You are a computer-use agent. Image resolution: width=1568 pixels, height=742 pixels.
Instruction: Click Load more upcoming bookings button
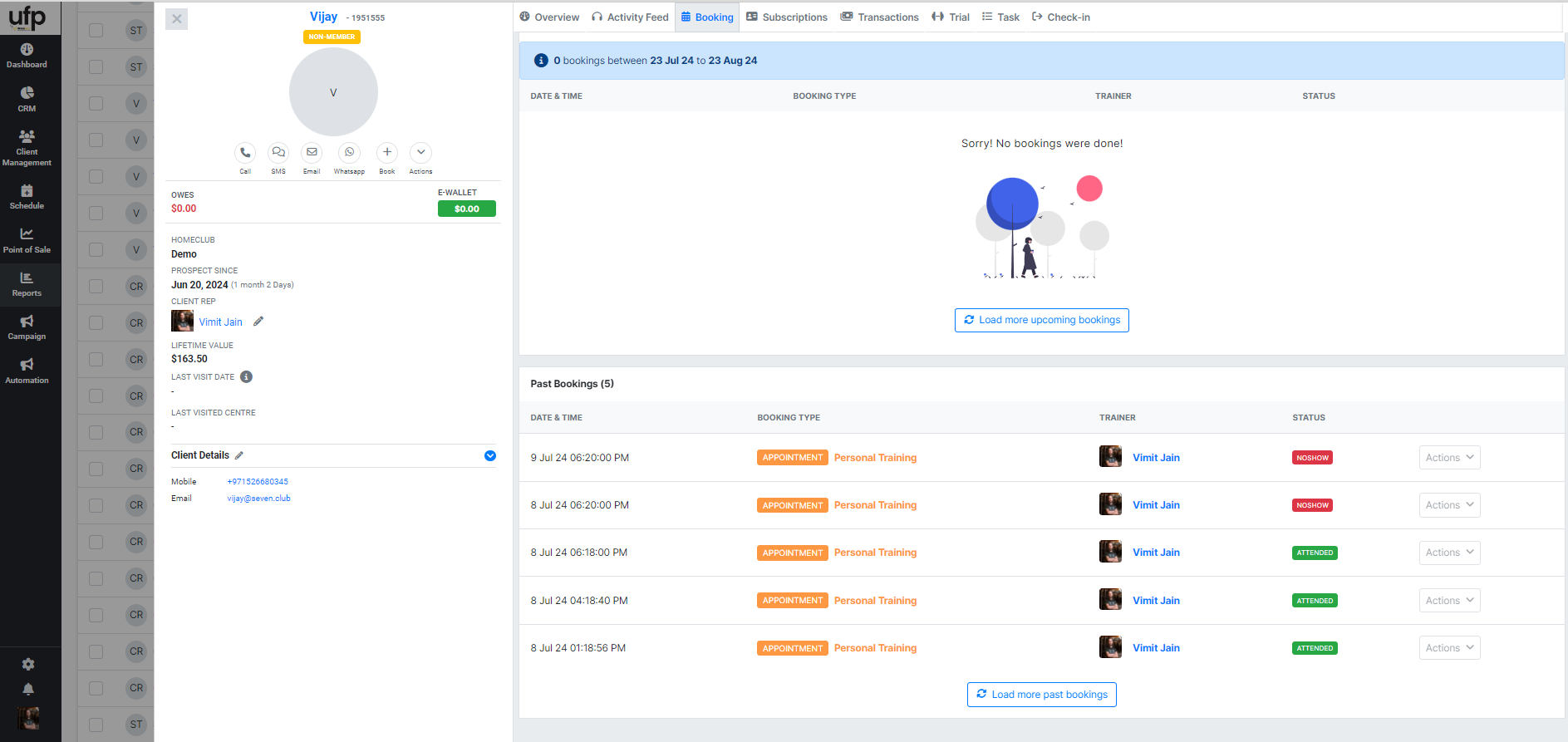click(x=1041, y=320)
